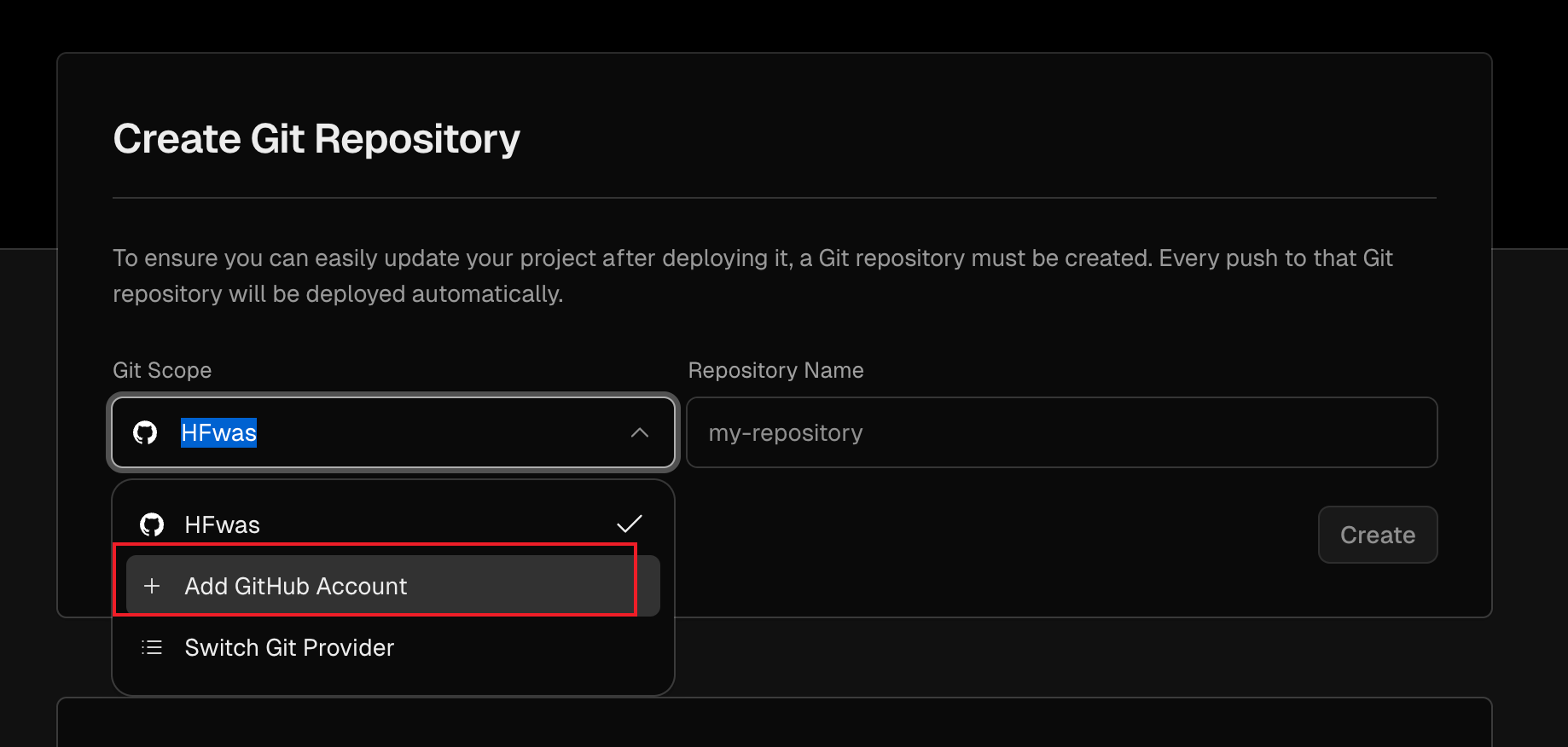Click the divider line below the heading
1568x747 pixels.
pos(774,198)
